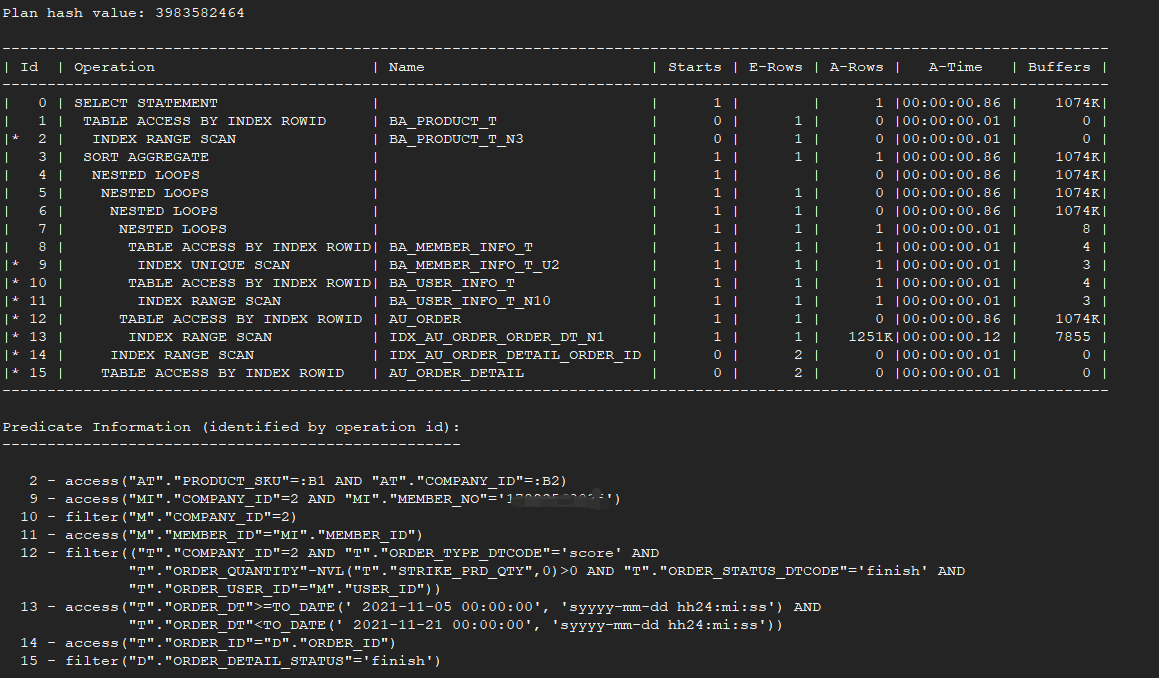Click the IDX_AU_ORDER_ORDER_DT_N1 index name
The height and width of the screenshot is (678, 1159).
pos(496,337)
